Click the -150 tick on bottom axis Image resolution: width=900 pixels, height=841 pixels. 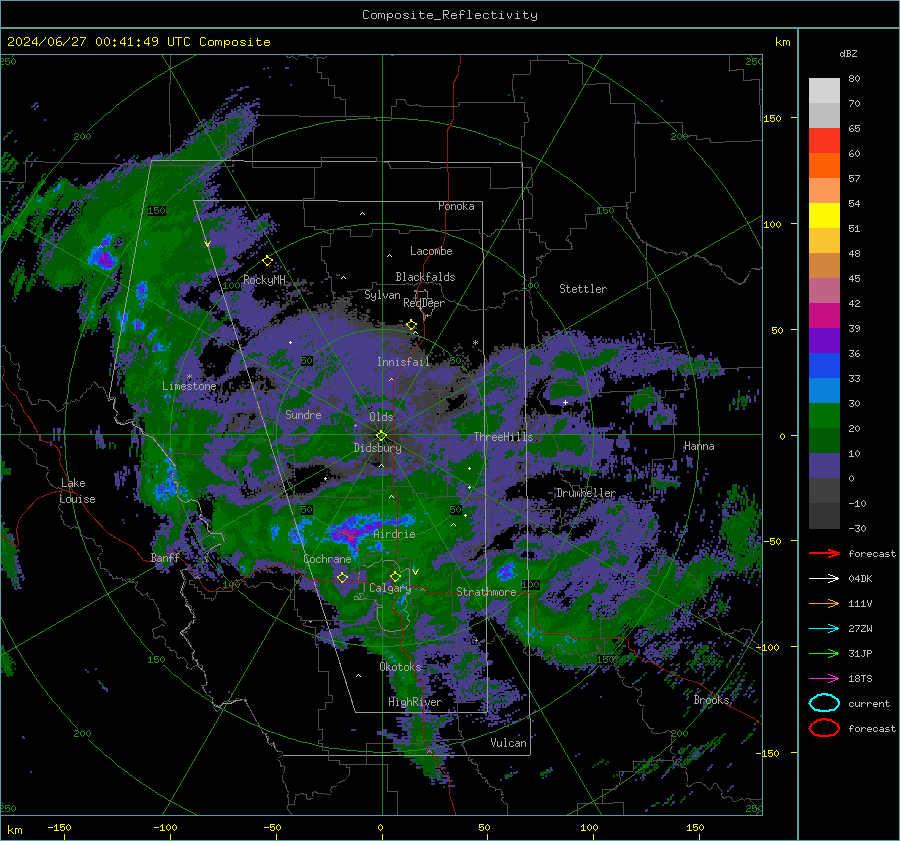click(59, 828)
